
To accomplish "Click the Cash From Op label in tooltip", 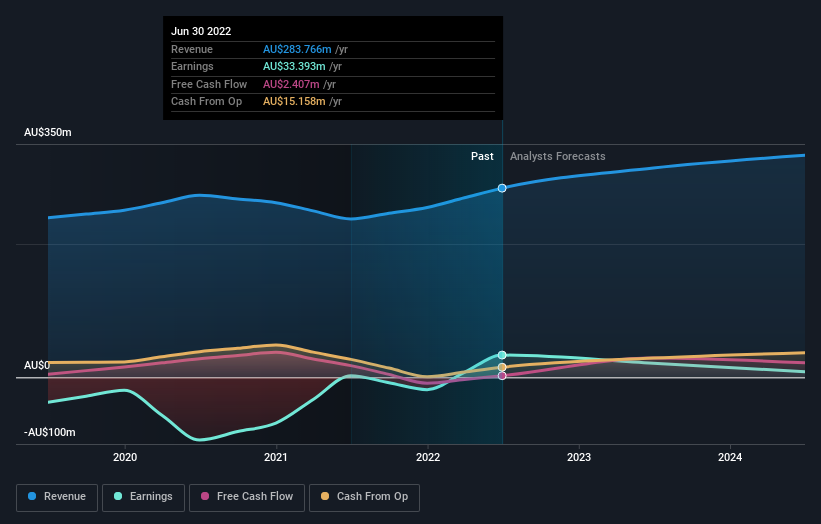I will pos(206,102).
